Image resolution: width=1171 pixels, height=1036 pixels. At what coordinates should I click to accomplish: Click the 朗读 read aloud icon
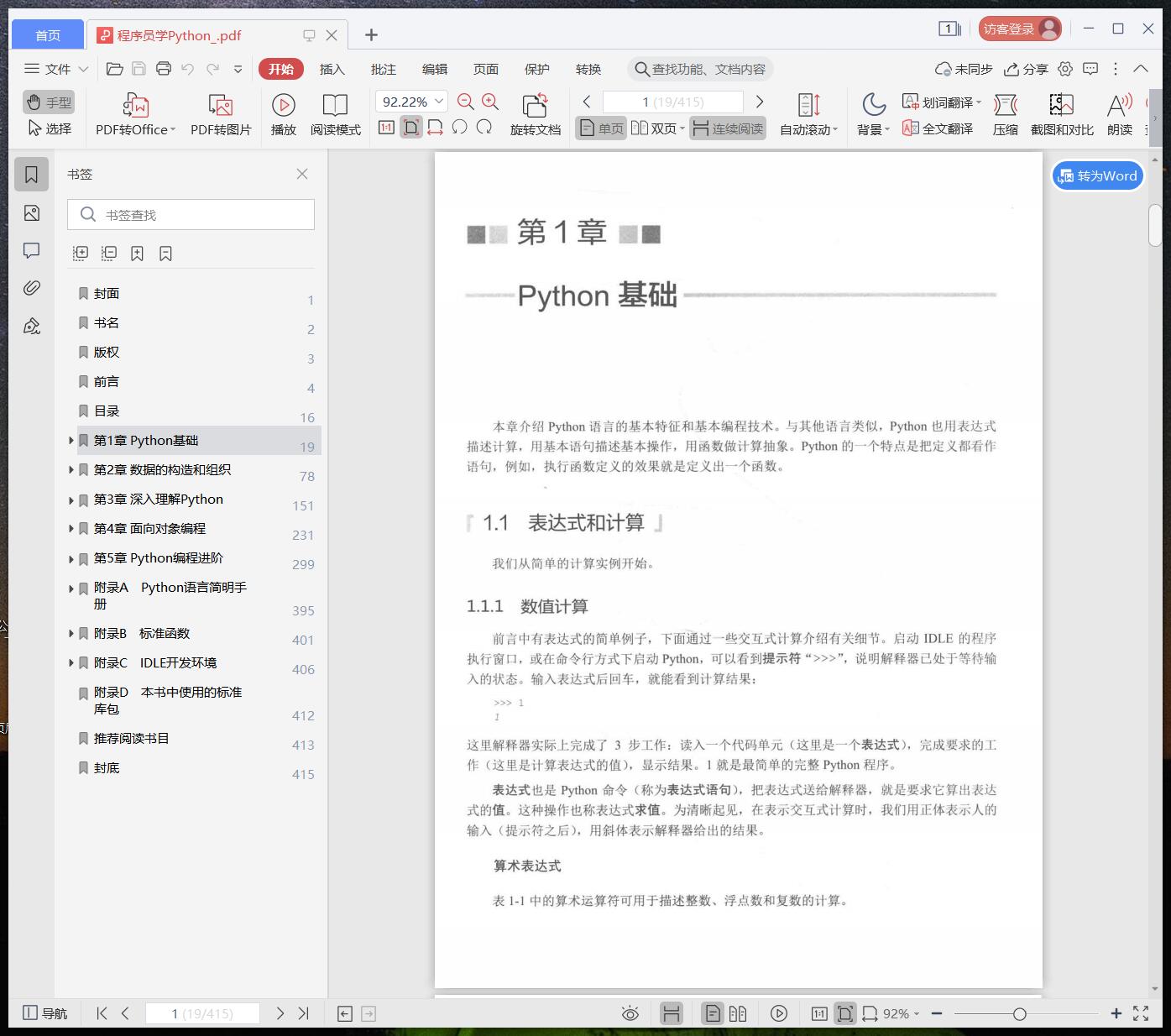[1120, 115]
